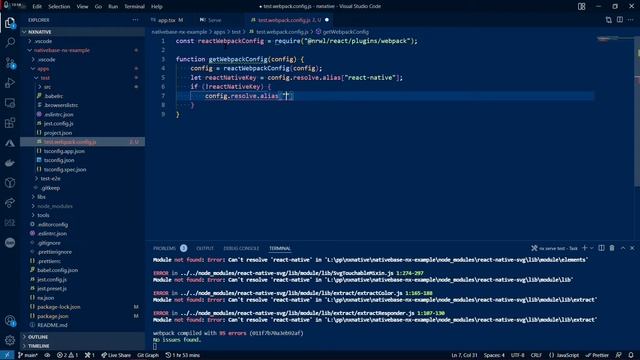
Task: Maximize the panel with up chevron
Action: click(623, 248)
